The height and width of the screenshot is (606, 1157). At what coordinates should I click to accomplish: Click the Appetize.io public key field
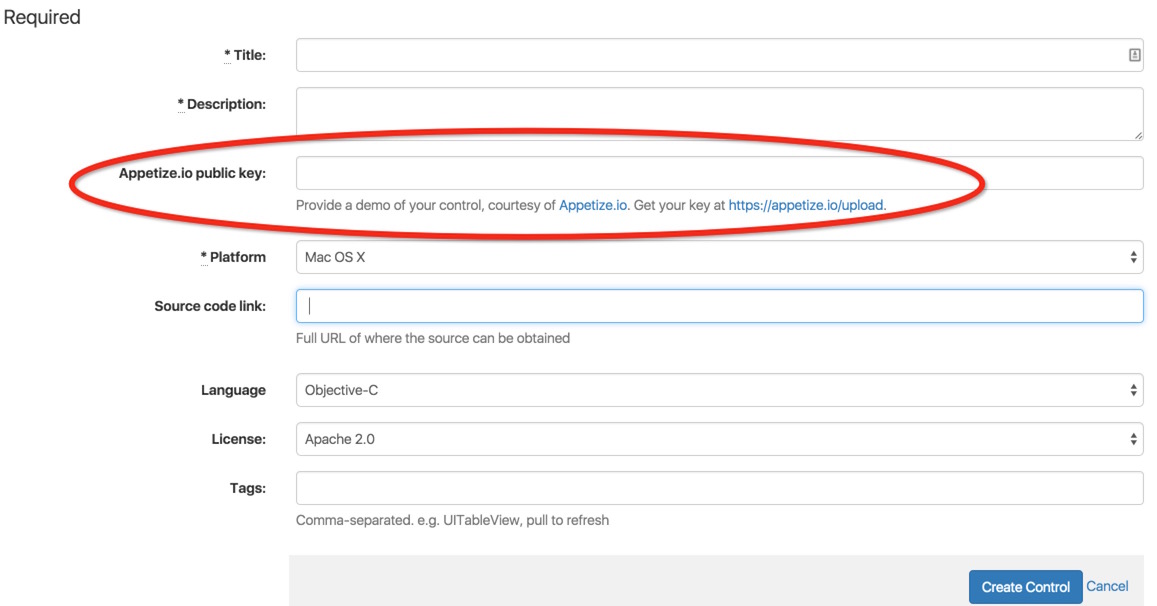point(718,173)
